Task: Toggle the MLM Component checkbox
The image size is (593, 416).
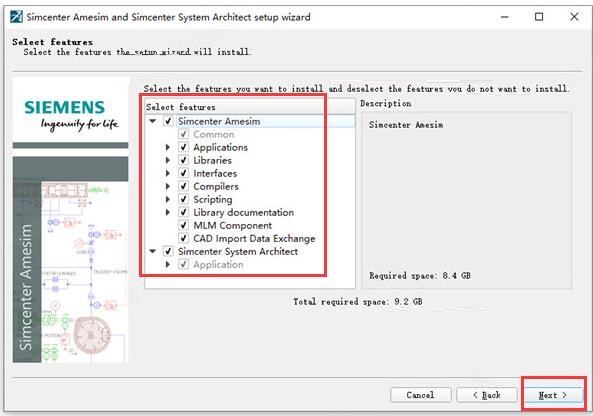Action: pyautogui.click(x=183, y=225)
